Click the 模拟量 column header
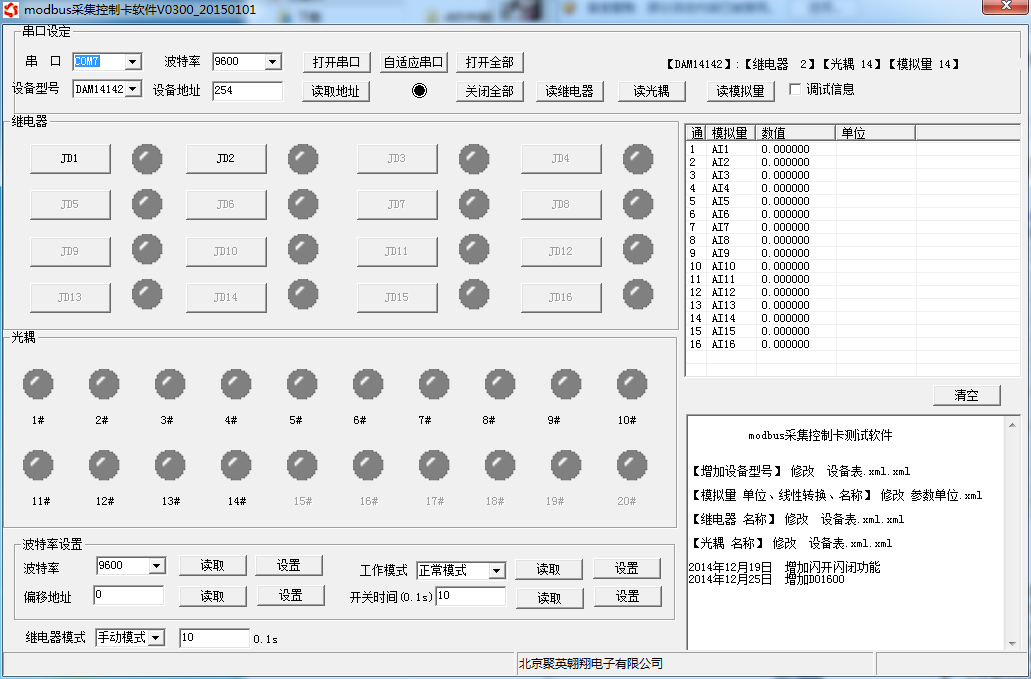 pyautogui.click(x=730, y=132)
